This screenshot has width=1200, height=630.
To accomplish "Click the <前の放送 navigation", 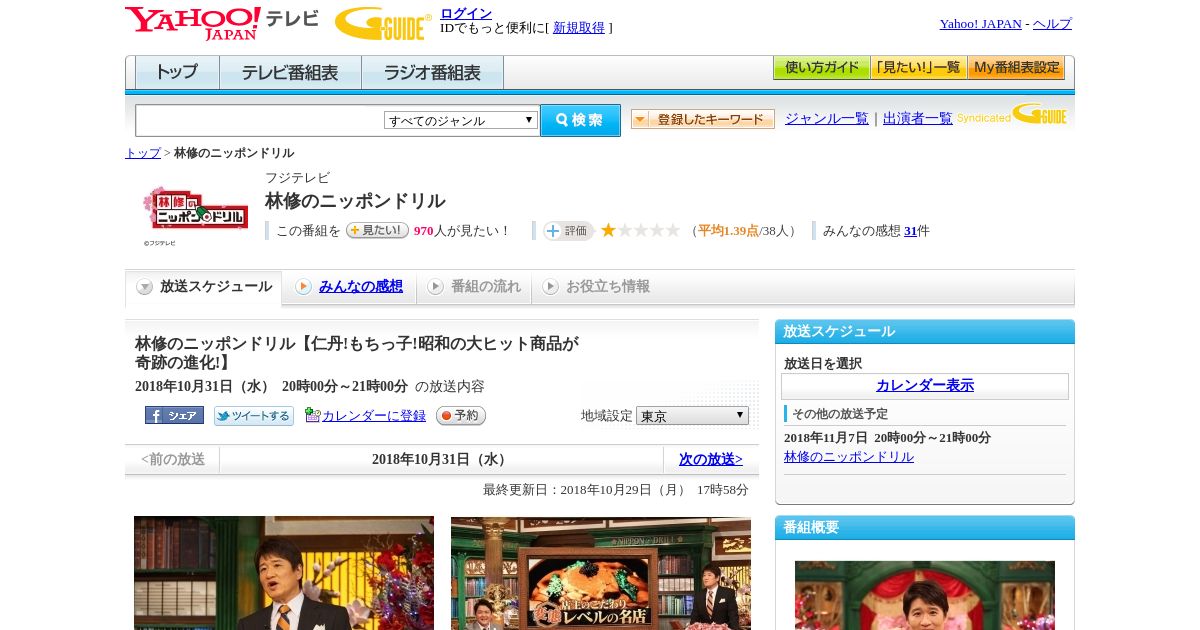I will (173, 460).
